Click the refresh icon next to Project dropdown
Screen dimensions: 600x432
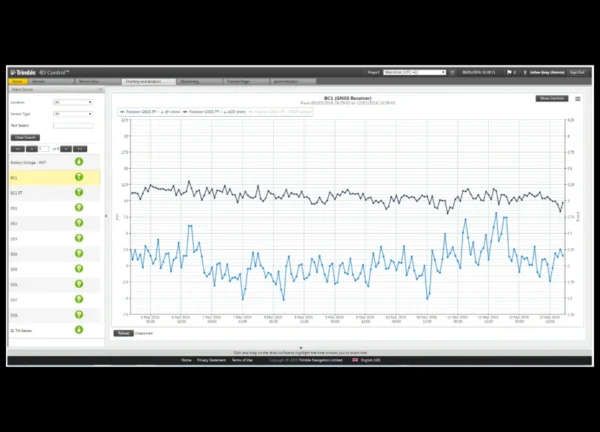tap(452, 72)
